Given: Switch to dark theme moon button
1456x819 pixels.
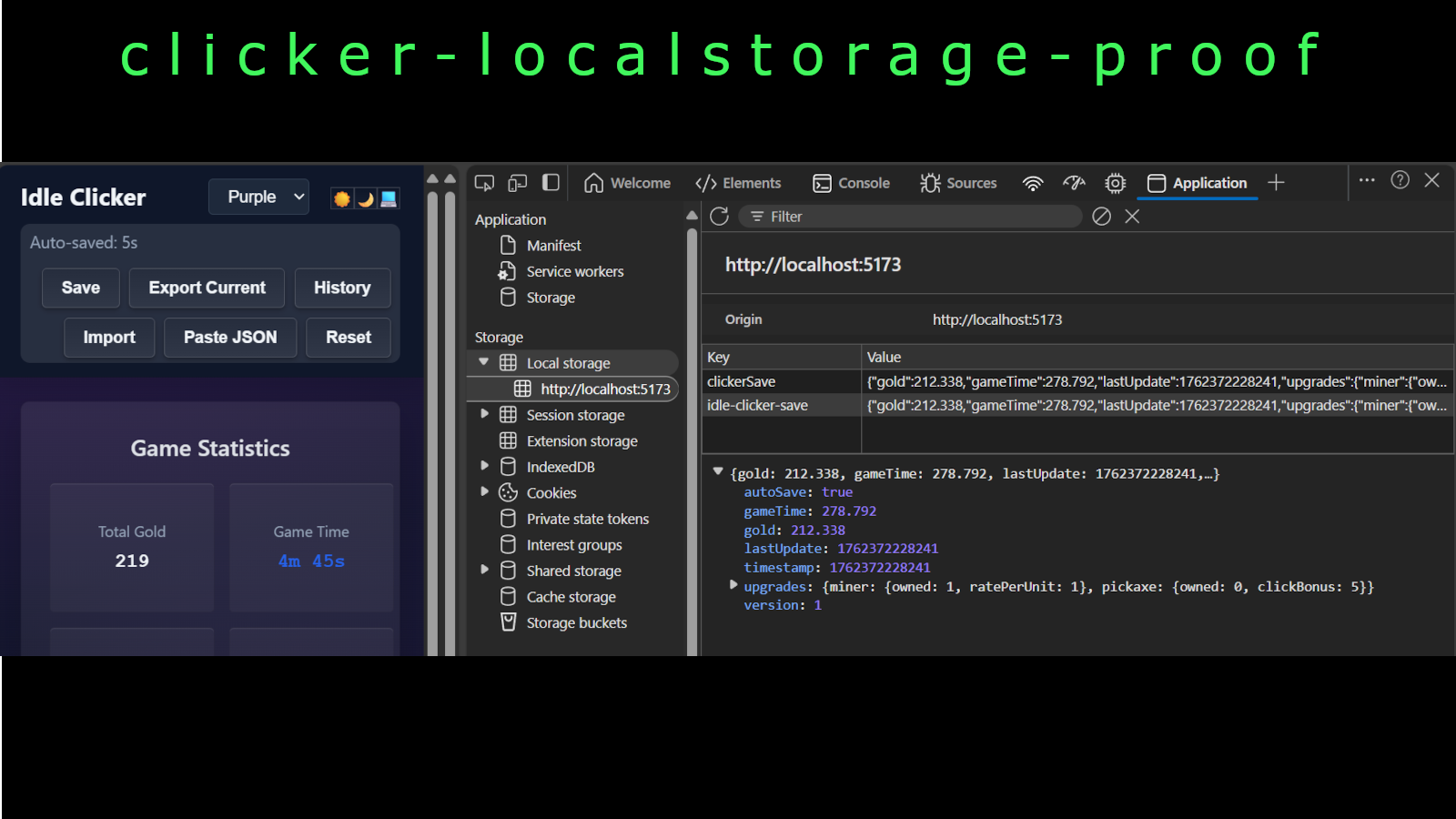Looking at the screenshot, I should click(x=366, y=199).
